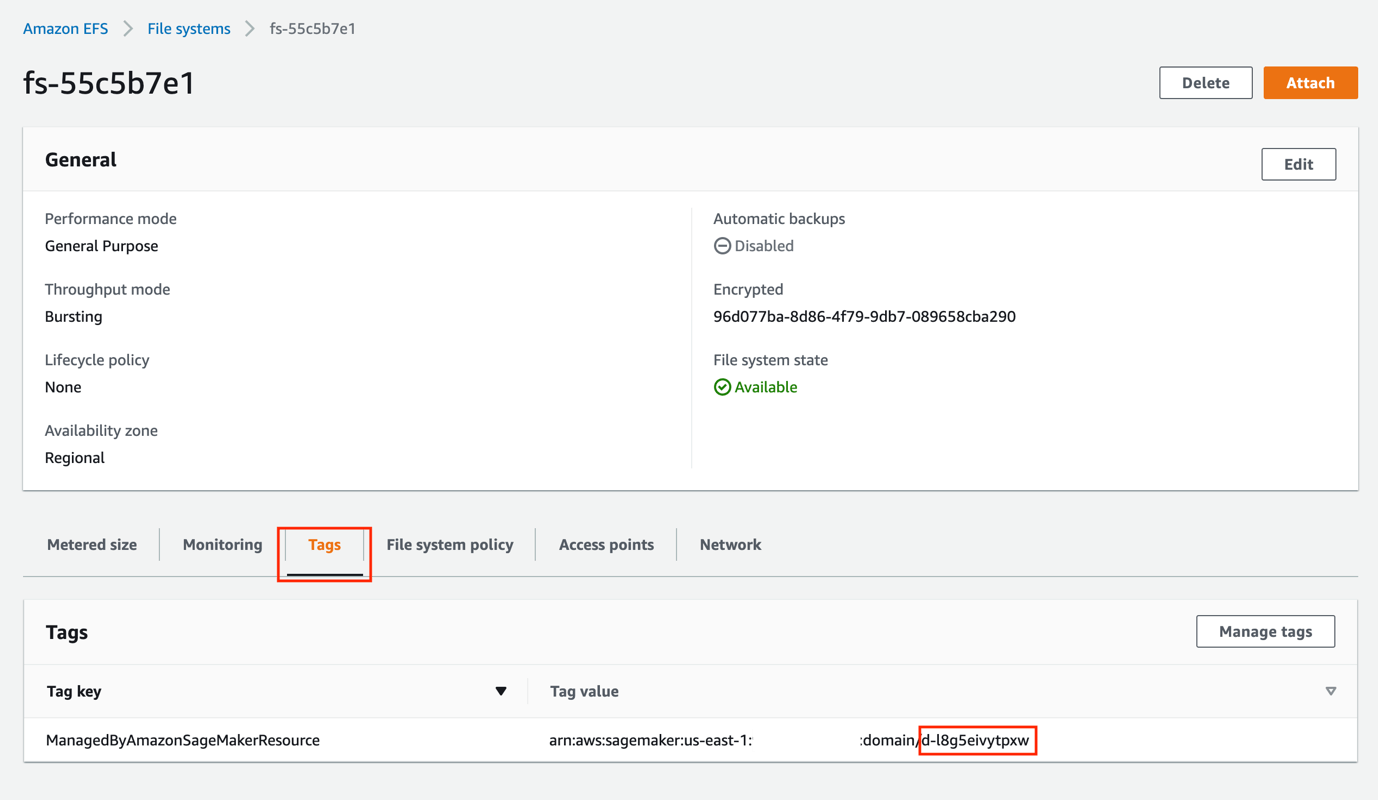
Task: Switch to the Network tab
Action: pyautogui.click(x=730, y=545)
